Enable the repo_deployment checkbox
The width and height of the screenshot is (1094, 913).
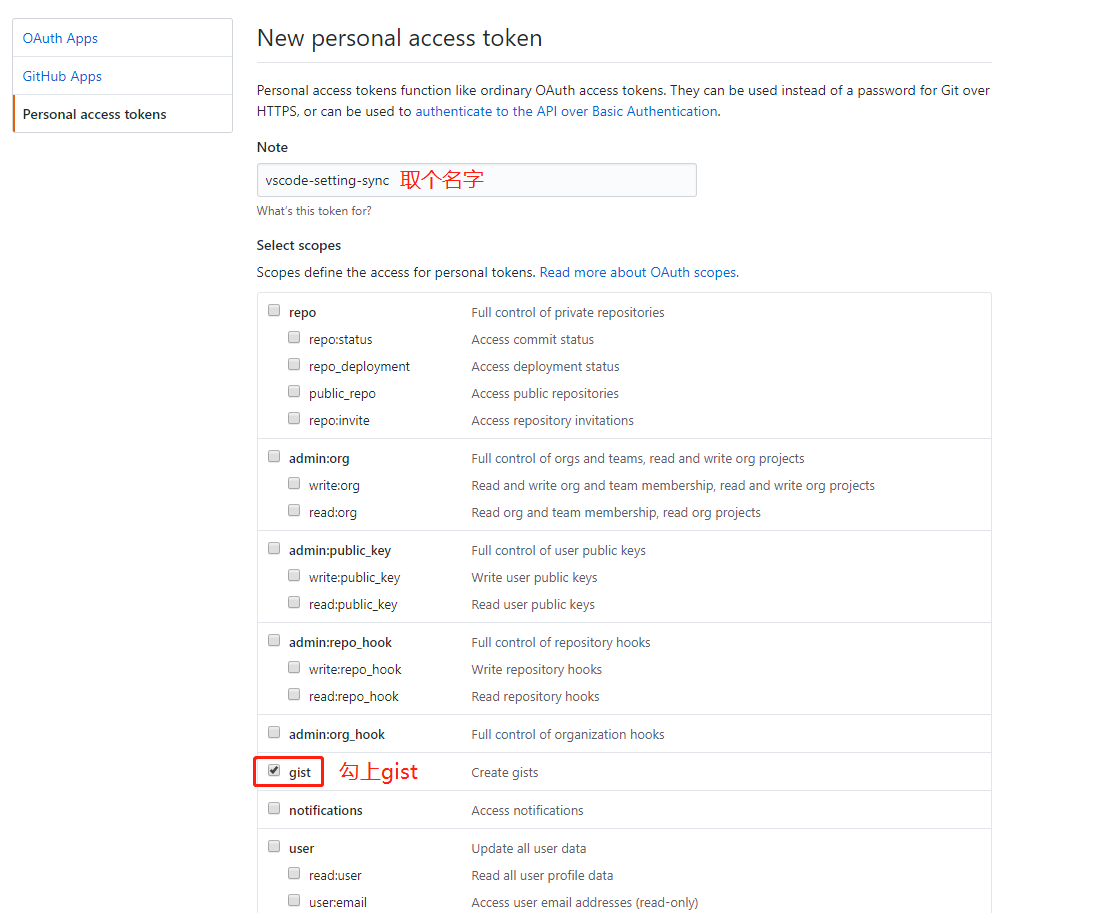coord(294,365)
